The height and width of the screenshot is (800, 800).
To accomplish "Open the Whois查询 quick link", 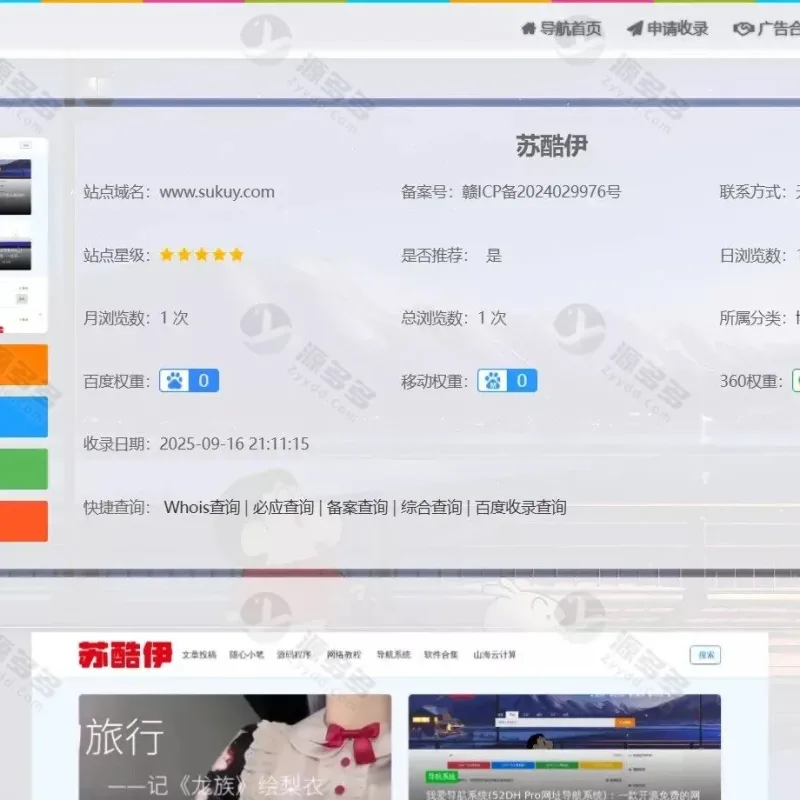I will tap(202, 507).
